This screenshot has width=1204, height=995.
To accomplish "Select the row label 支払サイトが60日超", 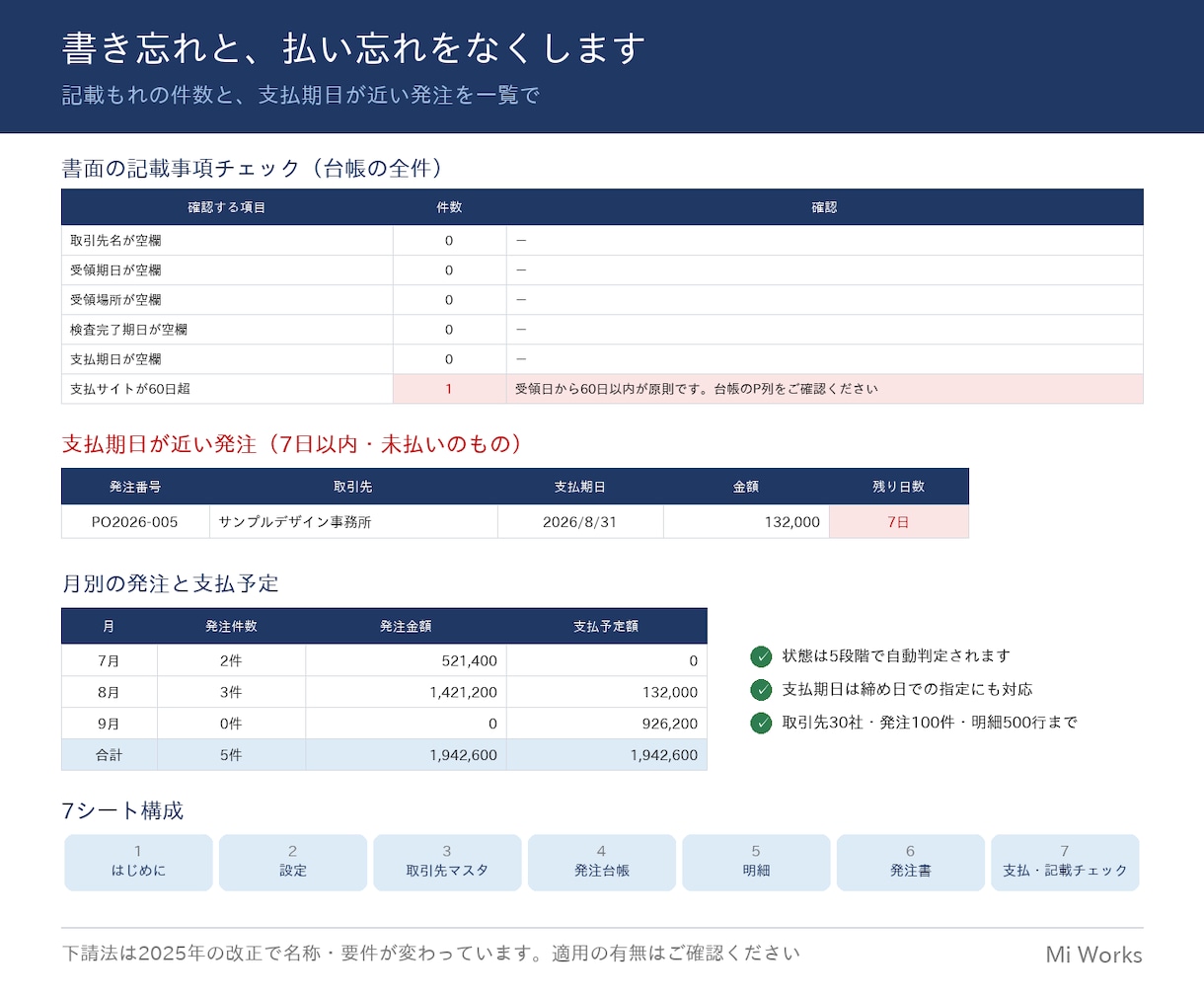I will tap(130, 389).
